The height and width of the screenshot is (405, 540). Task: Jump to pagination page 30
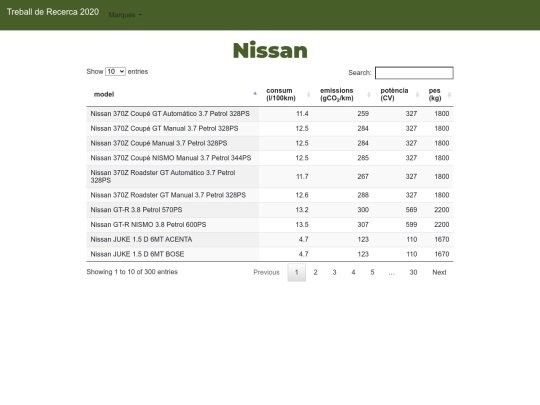(x=413, y=272)
